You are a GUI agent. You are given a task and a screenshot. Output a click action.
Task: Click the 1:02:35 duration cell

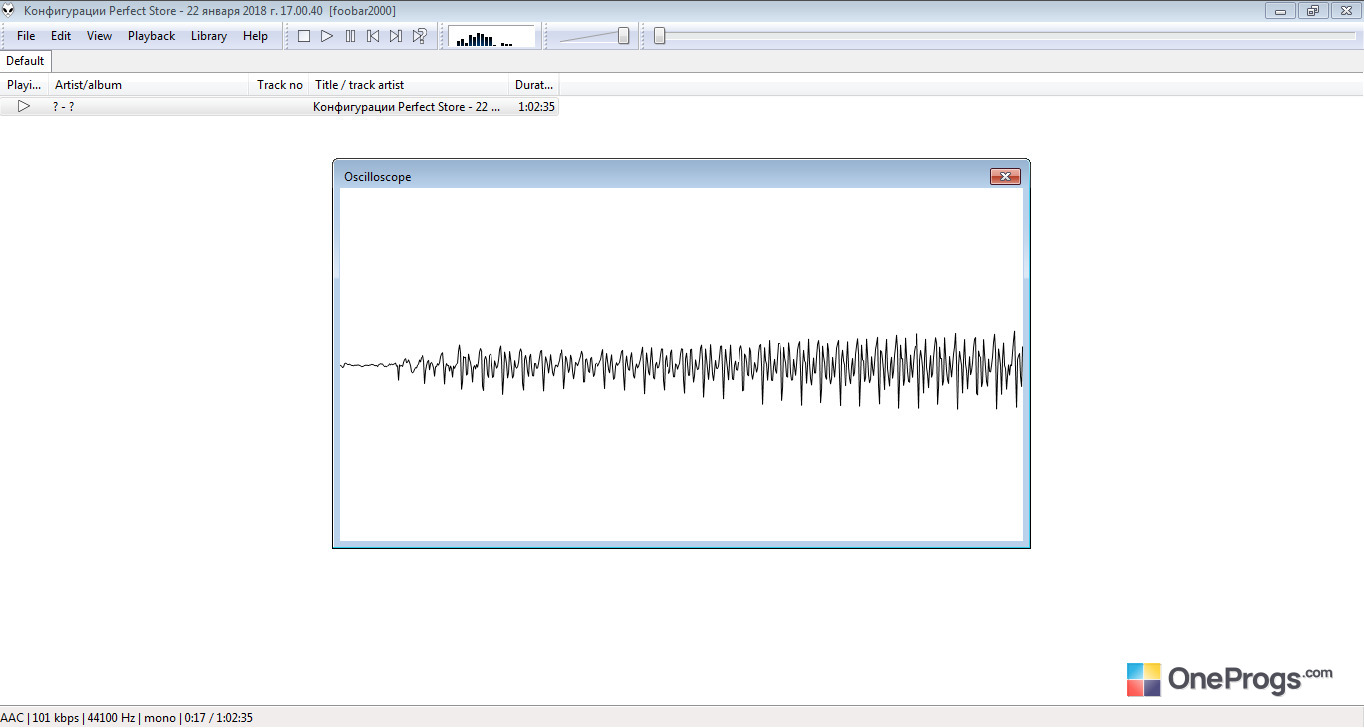(x=536, y=106)
